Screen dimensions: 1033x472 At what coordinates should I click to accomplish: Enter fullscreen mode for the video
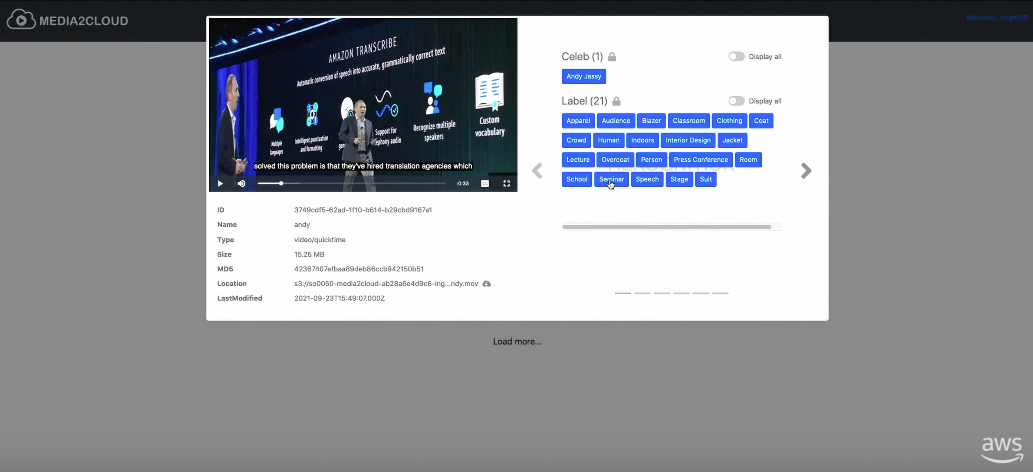click(507, 183)
